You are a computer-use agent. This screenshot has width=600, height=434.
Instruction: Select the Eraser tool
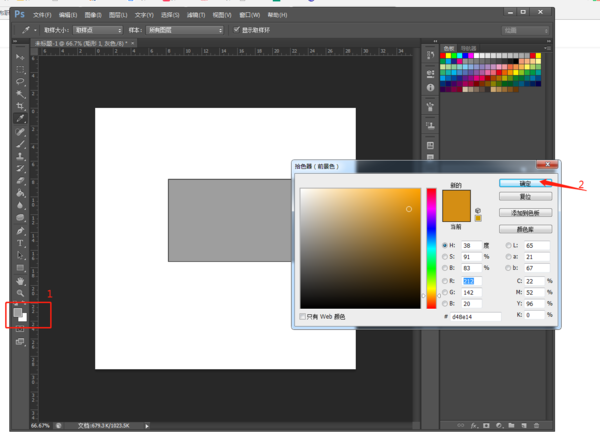[20, 181]
